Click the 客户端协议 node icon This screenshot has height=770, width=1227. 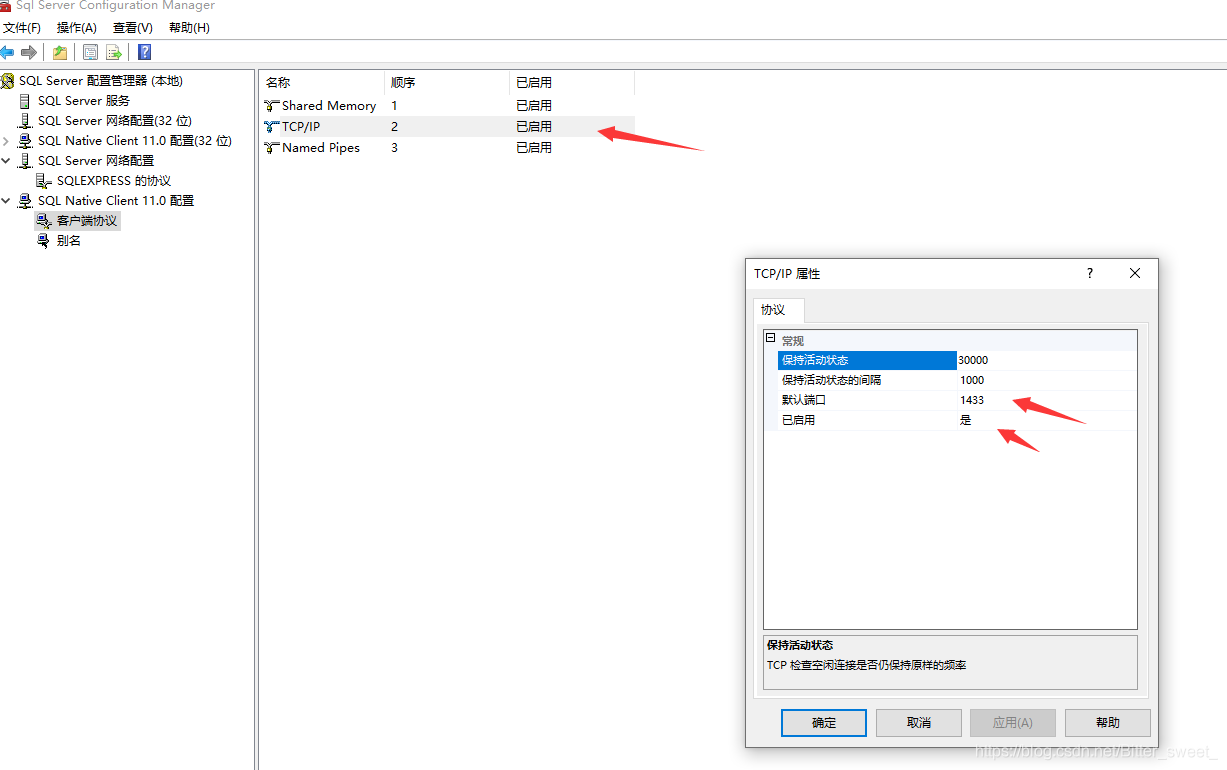pyautogui.click(x=44, y=221)
